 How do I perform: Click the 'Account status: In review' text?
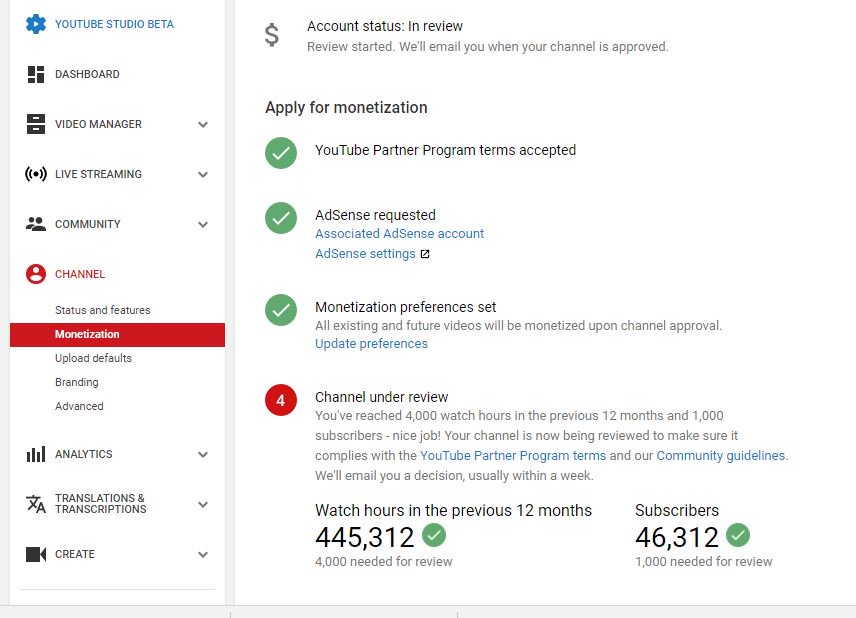coord(385,26)
